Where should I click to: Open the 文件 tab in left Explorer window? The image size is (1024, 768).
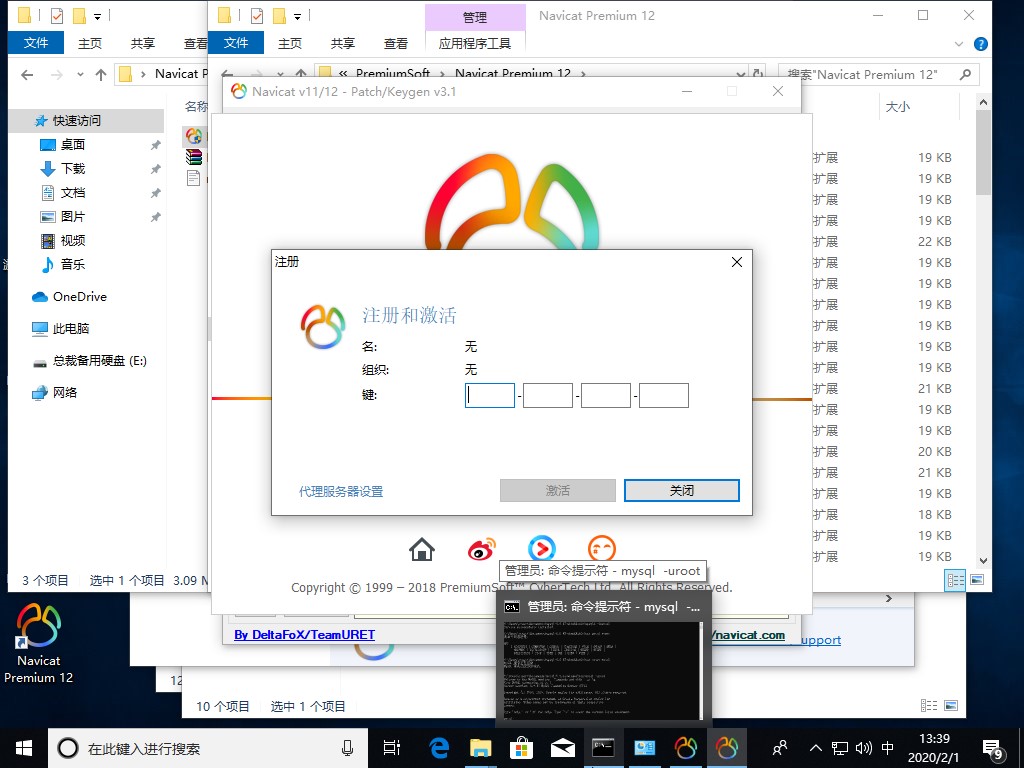pyautogui.click(x=36, y=43)
